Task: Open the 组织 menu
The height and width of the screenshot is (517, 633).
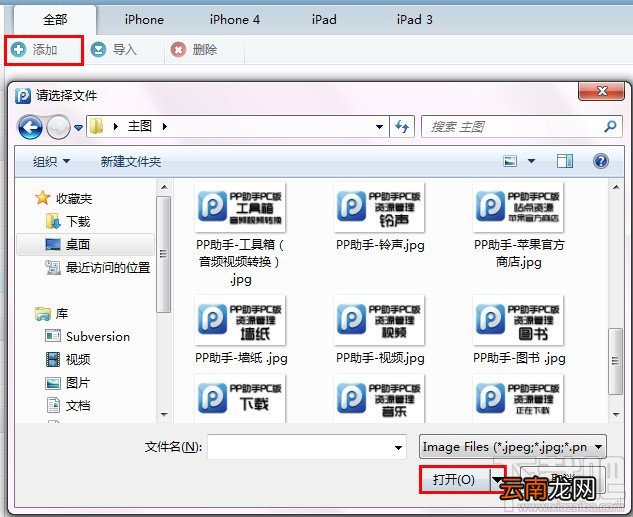Action: [51, 162]
